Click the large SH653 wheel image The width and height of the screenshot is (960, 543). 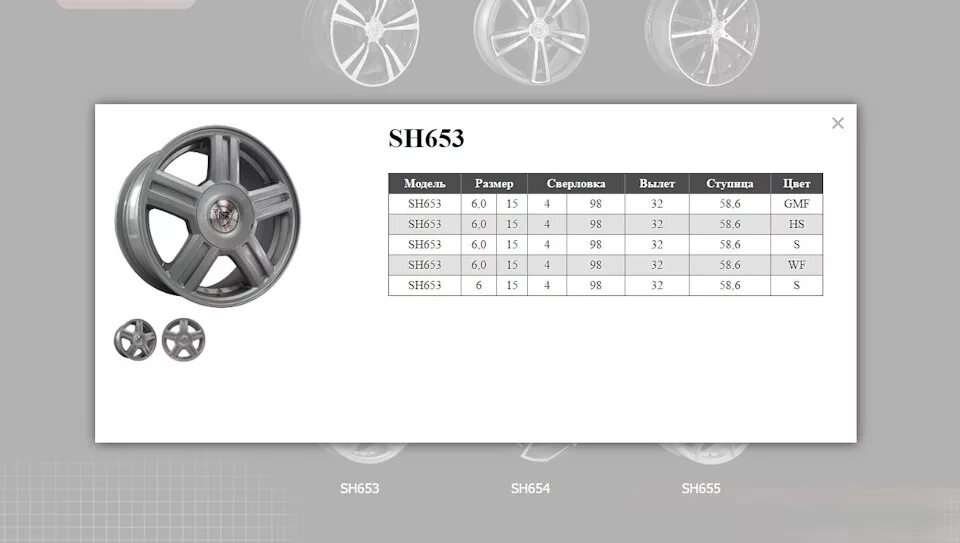pyautogui.click(x=208, y=216)
